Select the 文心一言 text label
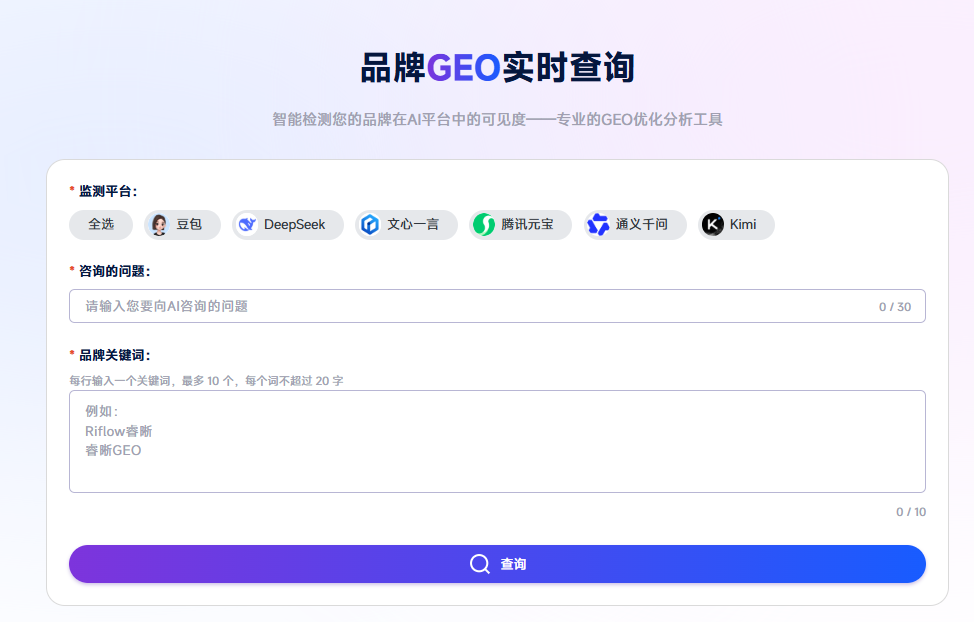 coord(413,225)
